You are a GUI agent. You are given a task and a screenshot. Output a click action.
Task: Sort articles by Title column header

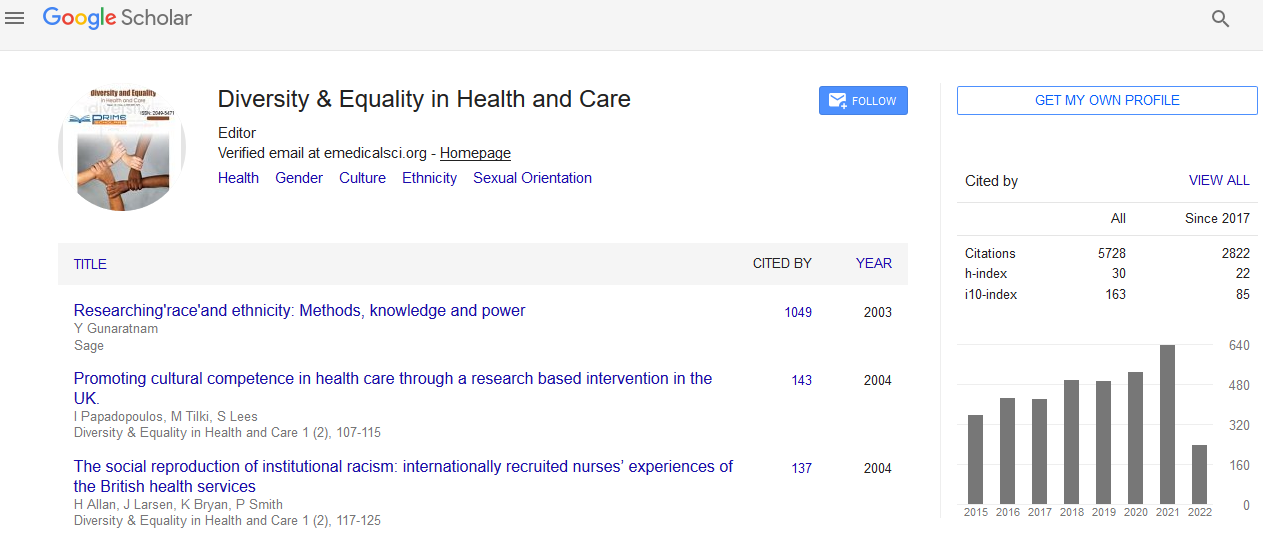click(90, 264)
